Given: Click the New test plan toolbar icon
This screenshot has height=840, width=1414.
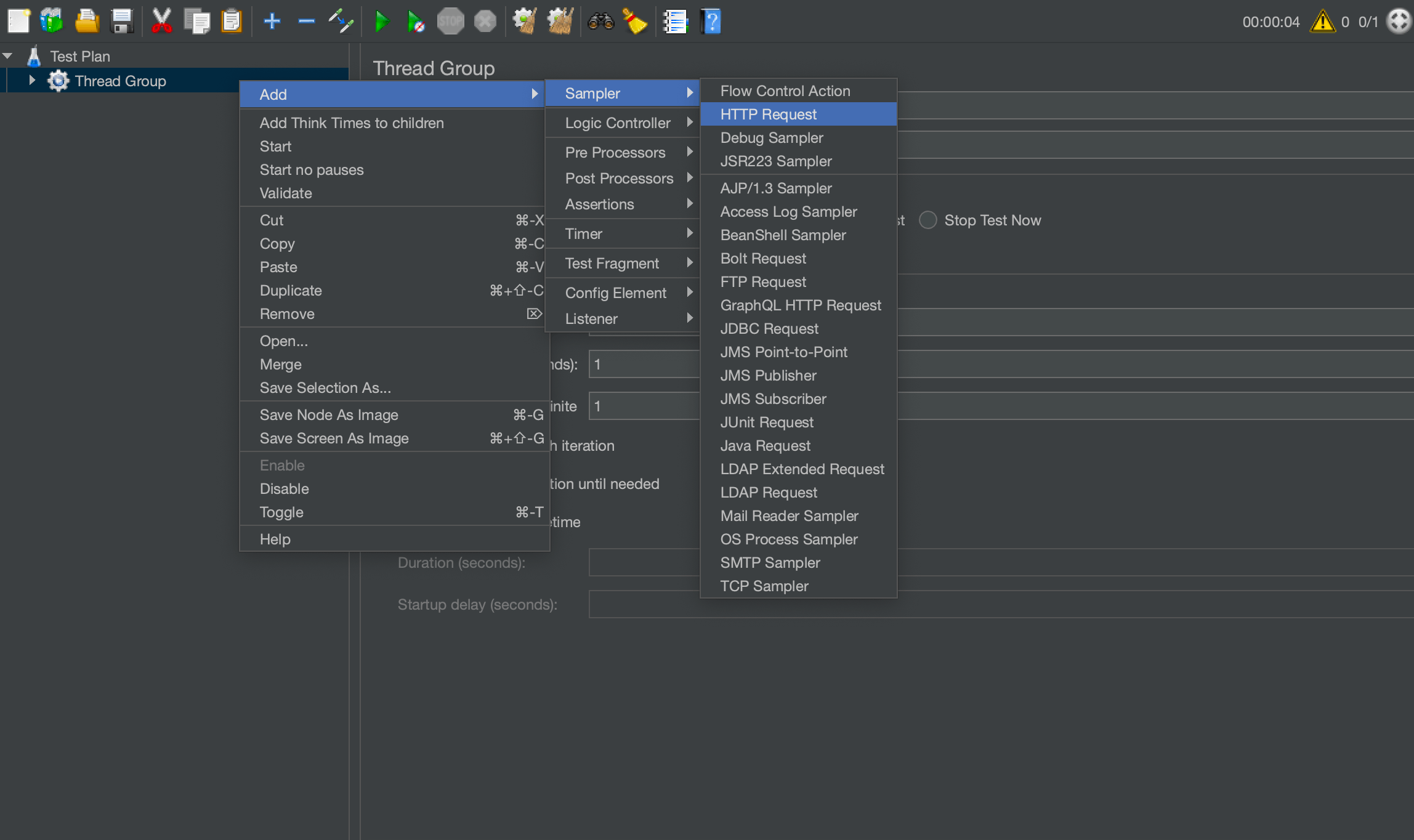Looking at the screenshot, I should coord(18,22).
